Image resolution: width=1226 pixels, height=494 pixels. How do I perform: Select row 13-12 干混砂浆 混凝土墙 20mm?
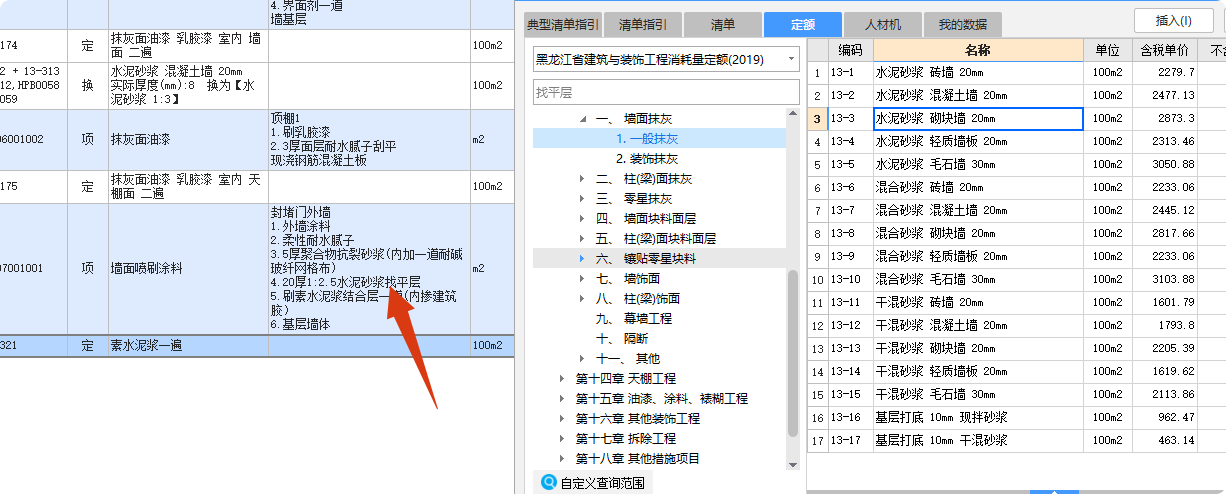[x=1015, y=325]
